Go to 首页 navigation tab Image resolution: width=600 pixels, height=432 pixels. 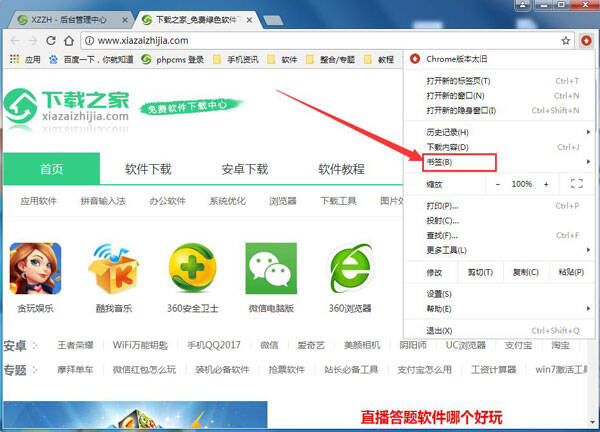[x=52, y=169]
